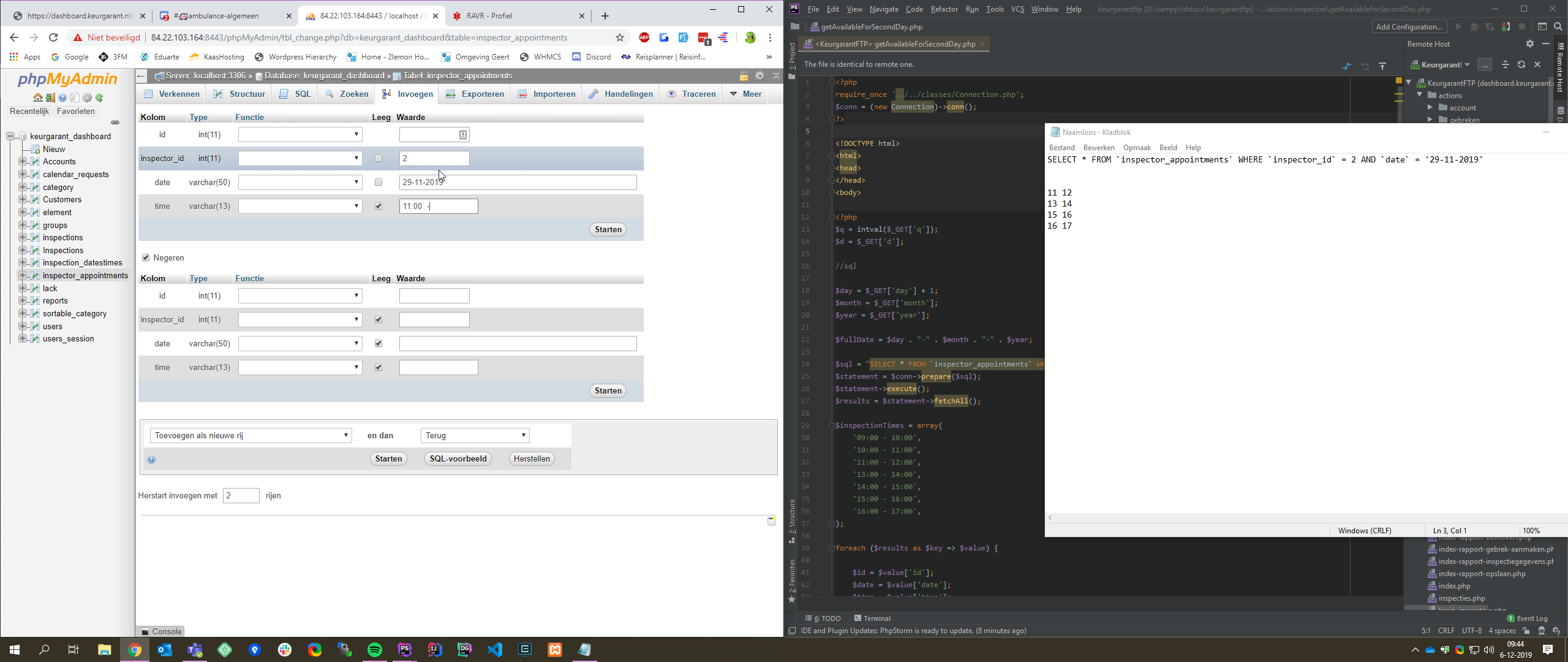Click the Herstellen button

[531, 458]
